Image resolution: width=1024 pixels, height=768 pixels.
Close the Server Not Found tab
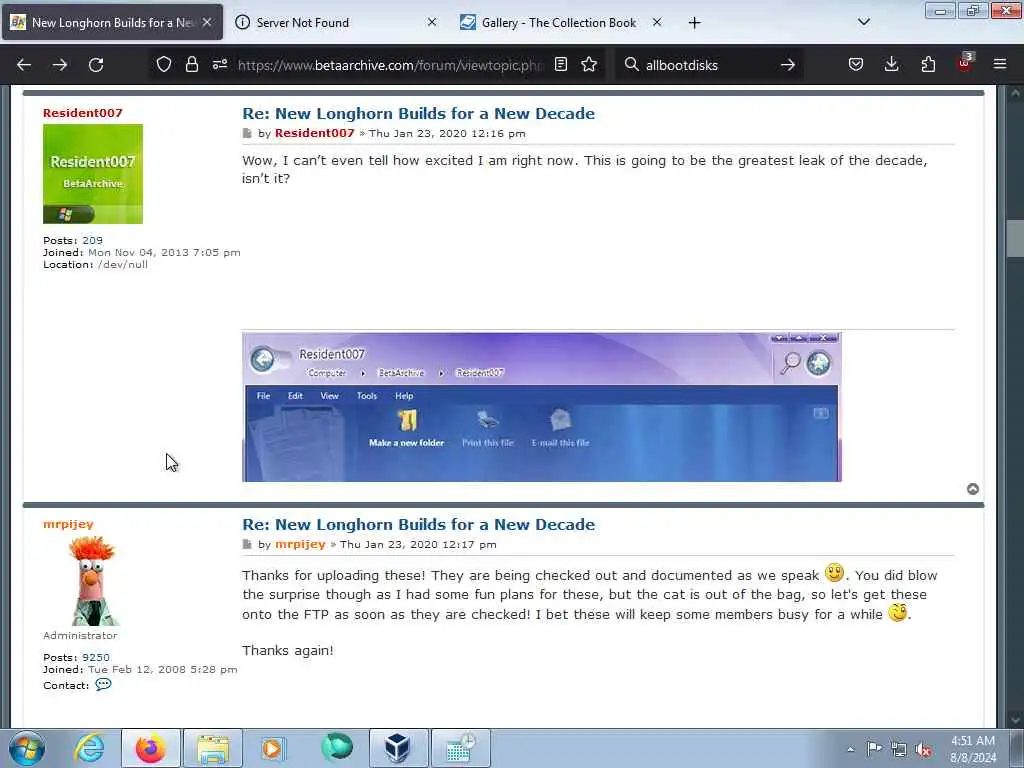432,22
